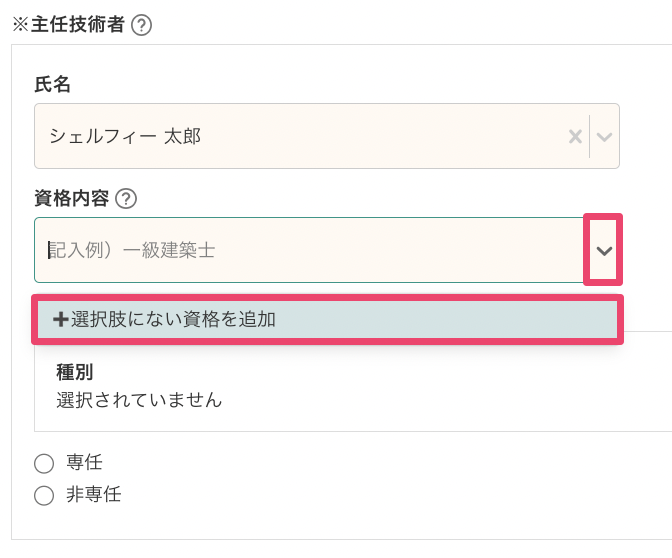Select the 非専任 radio button
This screenshot has height=558, width=672.
coord(43,495)
